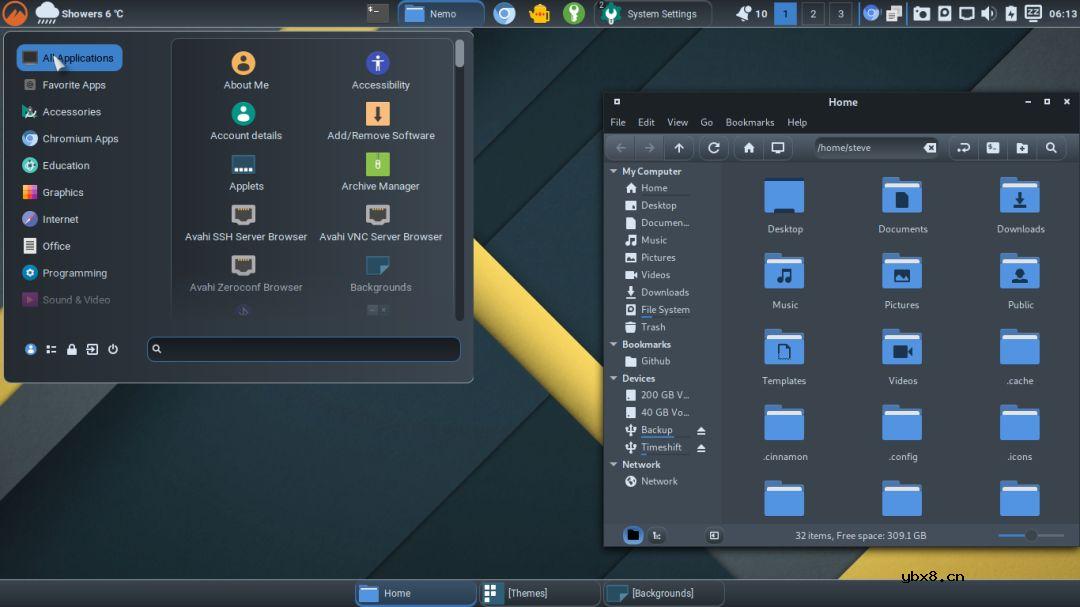Click the lock screen icon in menu
1080x607 pixels.
pos(71,349)
